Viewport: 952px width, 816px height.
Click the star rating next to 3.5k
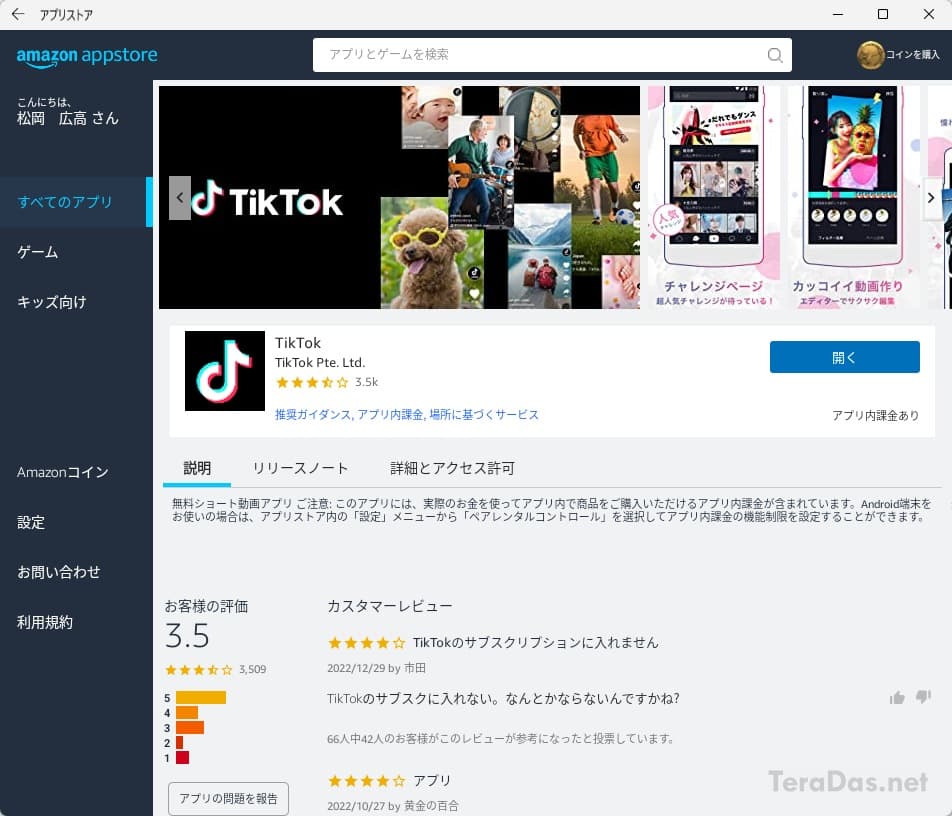[312, 382]
